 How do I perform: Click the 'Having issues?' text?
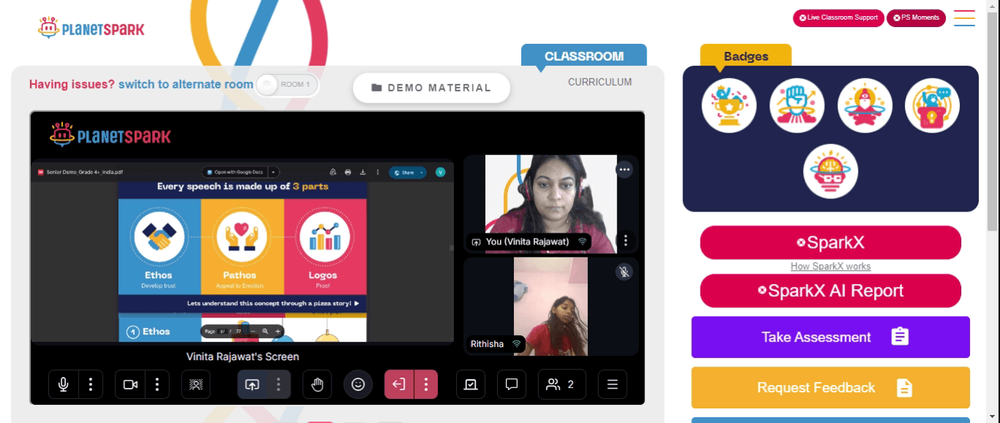click(72, 84)
